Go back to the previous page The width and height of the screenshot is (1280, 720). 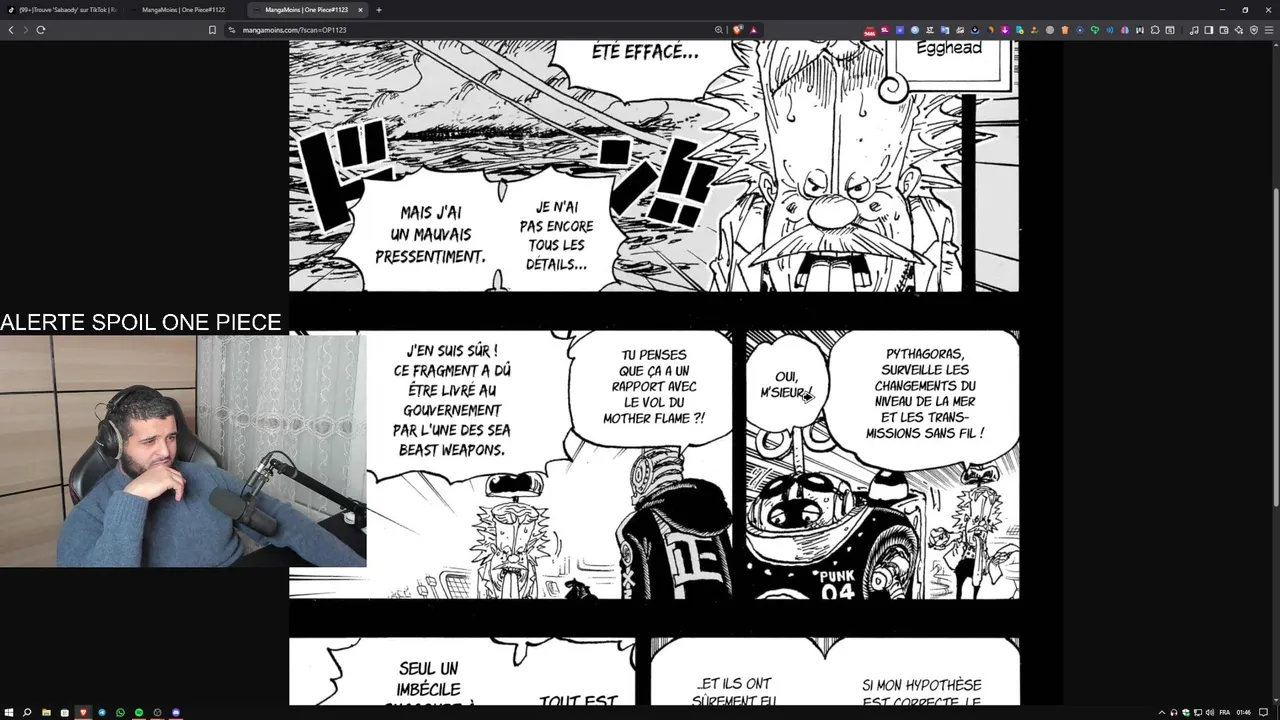click(11, 30)
